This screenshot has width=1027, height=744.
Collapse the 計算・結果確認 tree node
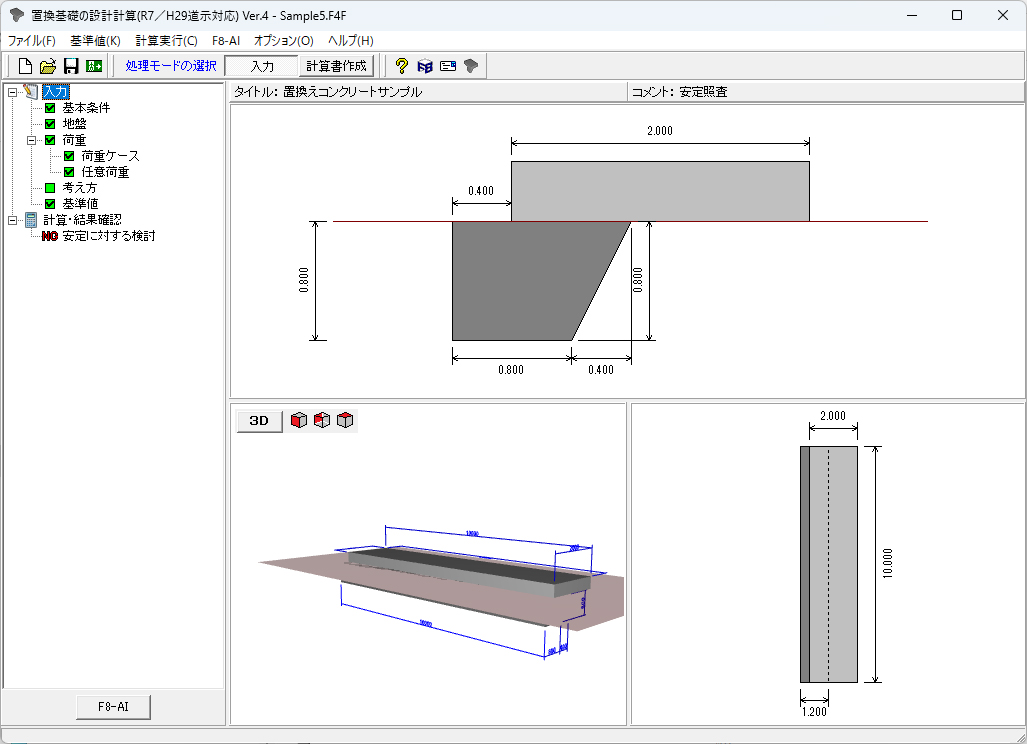point(12,221)
